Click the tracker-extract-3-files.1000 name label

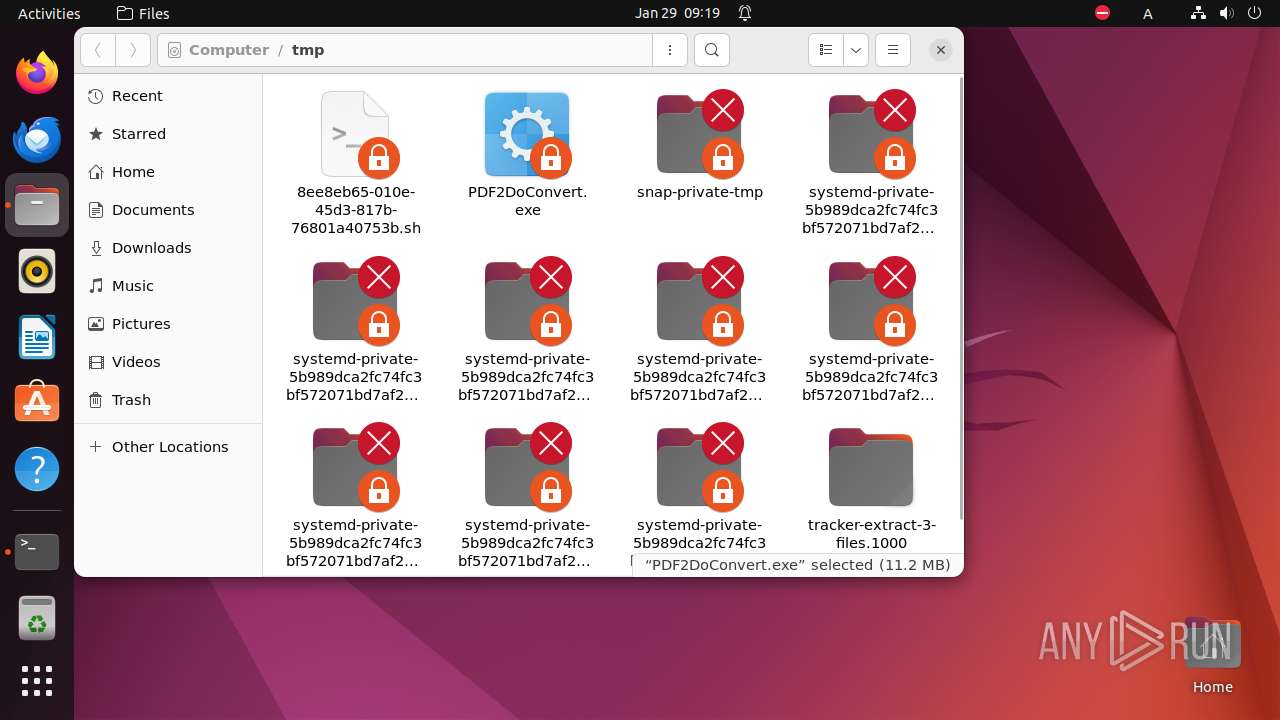point(871,534)
